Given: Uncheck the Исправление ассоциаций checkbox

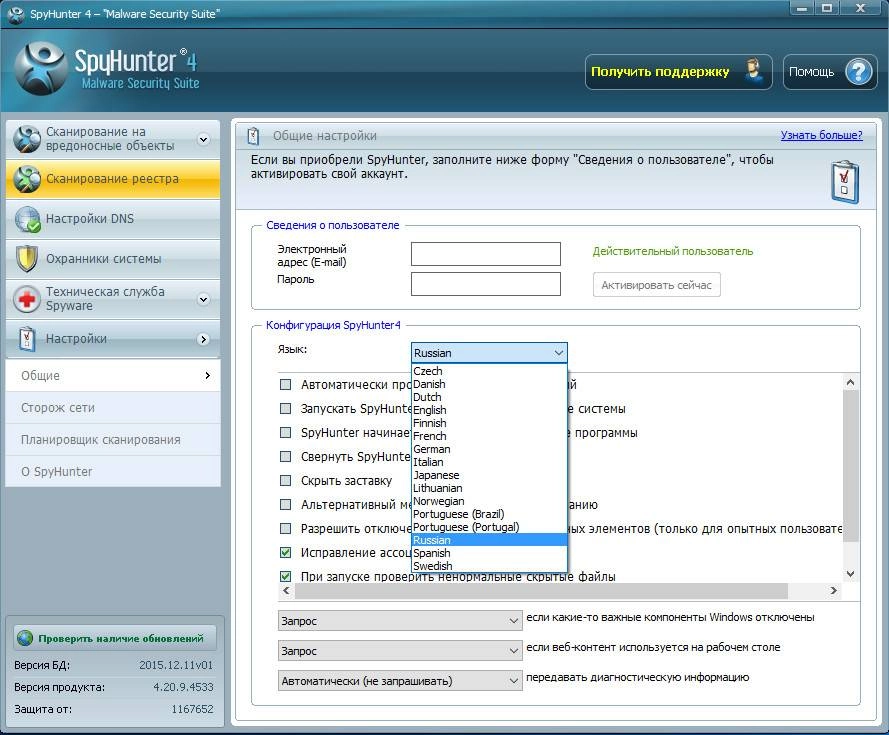Looking at the screenshot, I should click(286, 552).
